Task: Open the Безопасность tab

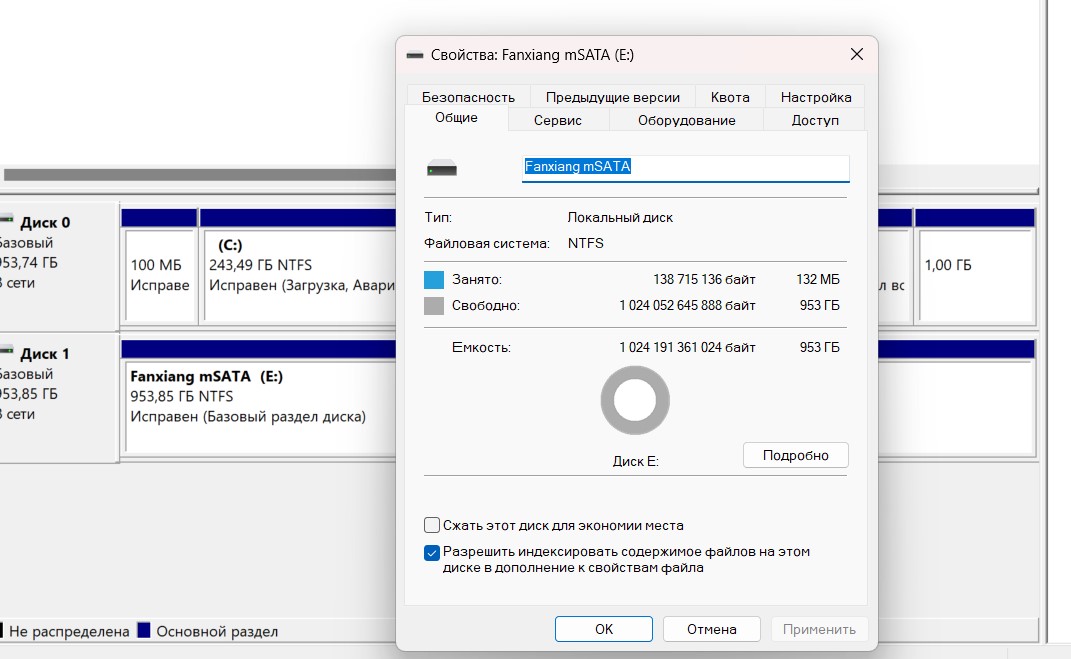Action: click(468, 97)
